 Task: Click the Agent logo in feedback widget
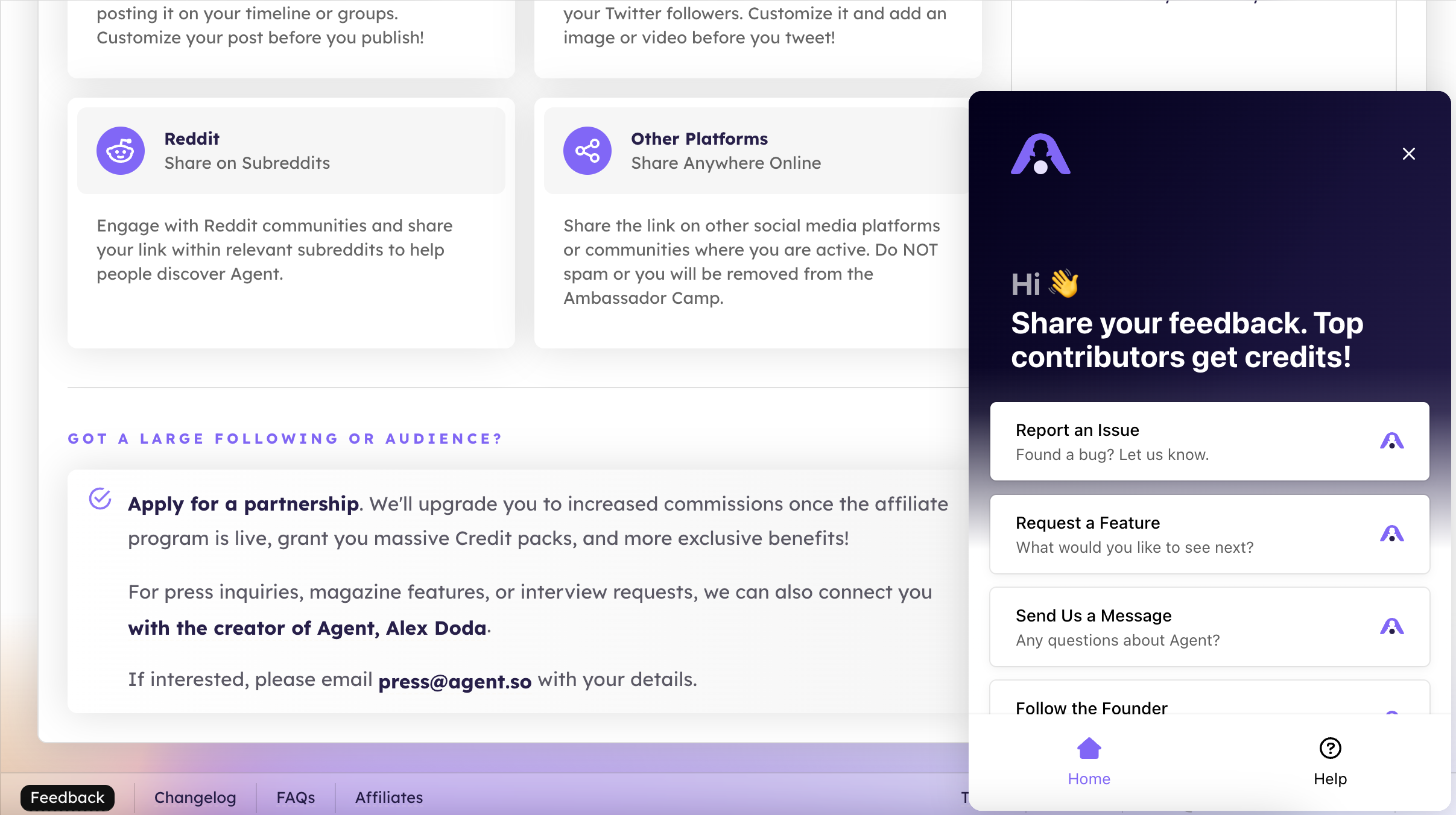pyautogui.click(x=1040, y=154)
